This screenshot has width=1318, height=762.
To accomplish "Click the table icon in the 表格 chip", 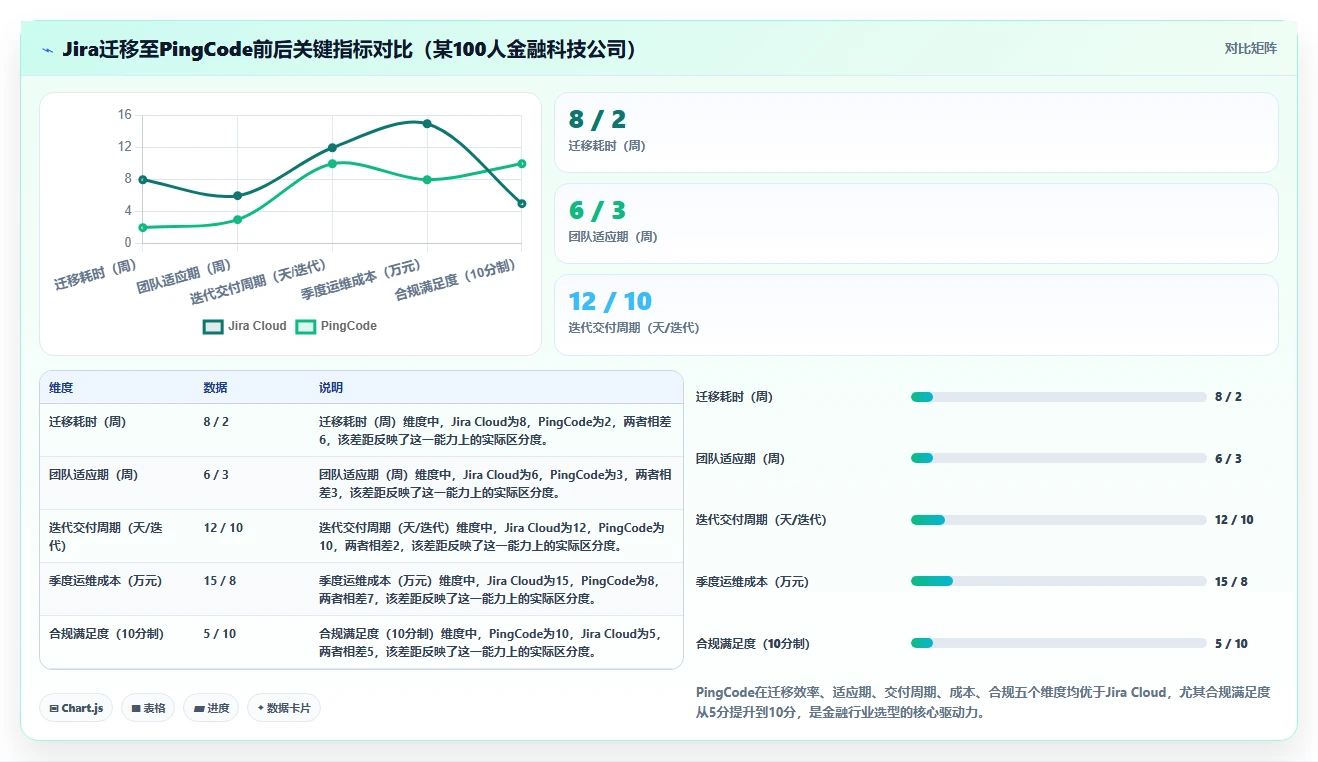I will pyautogui.click(x=136, y=708).
